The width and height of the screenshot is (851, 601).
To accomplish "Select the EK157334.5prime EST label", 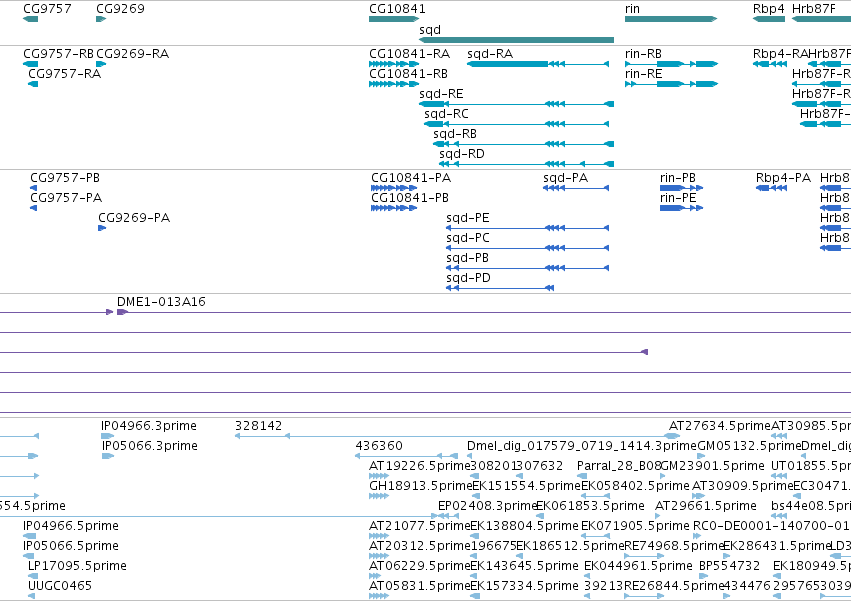I will [x=524, y=586].
